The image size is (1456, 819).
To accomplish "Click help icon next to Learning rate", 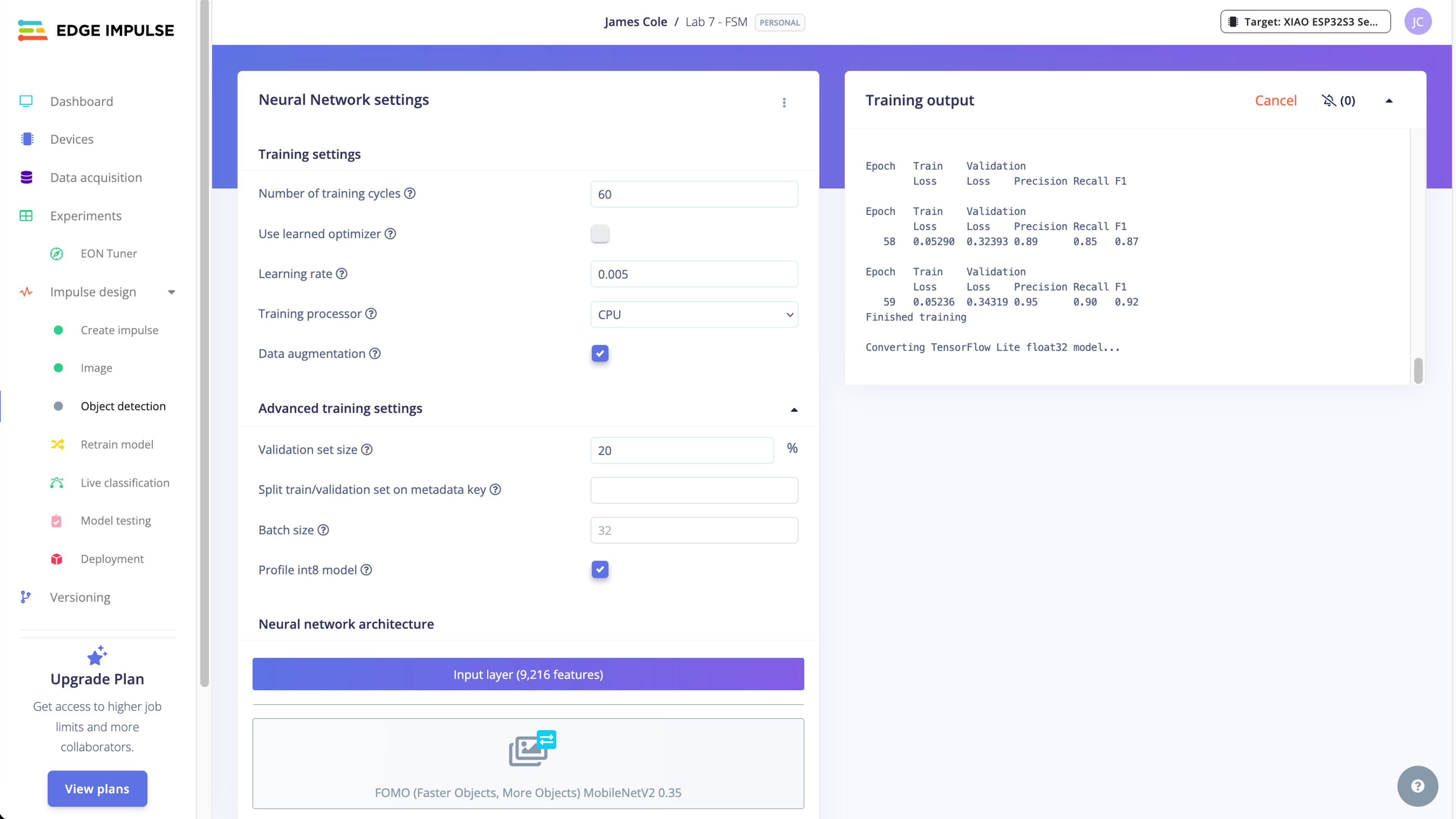I will point(341,274).
